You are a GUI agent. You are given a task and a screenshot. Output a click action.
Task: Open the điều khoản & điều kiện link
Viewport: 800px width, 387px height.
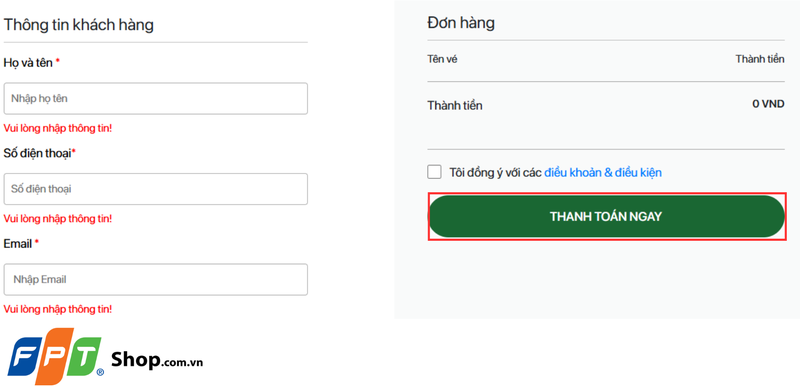click(603, 172)
